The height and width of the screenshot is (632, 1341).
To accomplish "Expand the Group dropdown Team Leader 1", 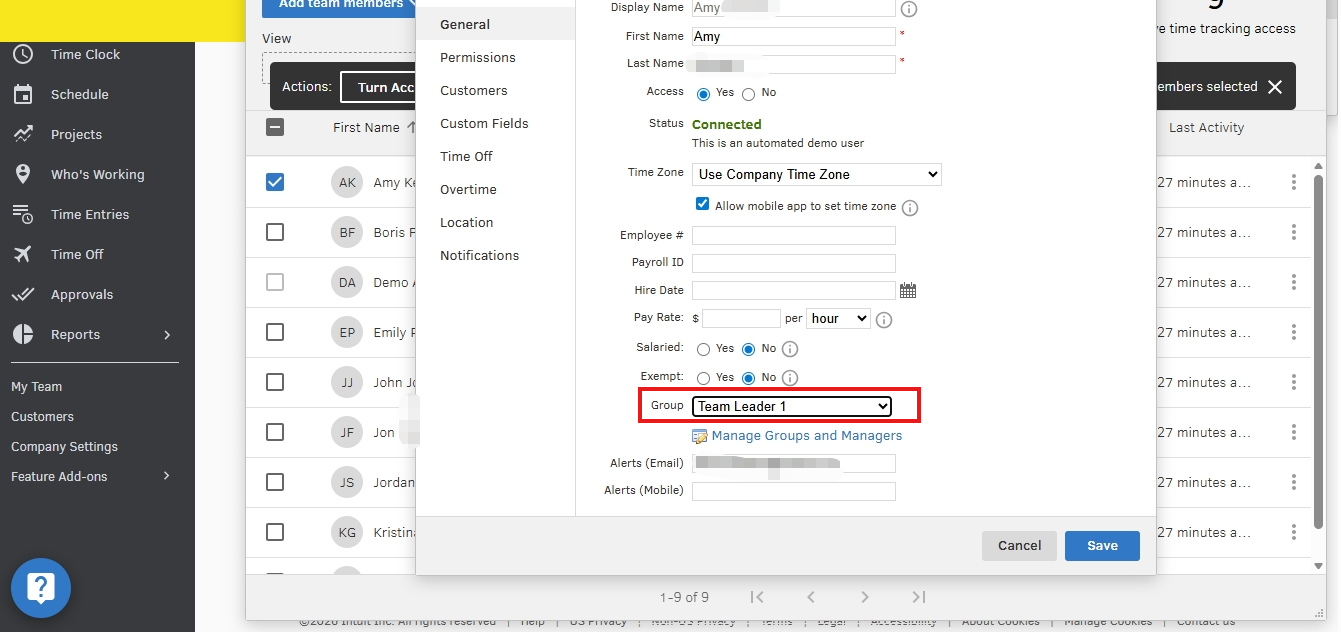I will point(792,406).
